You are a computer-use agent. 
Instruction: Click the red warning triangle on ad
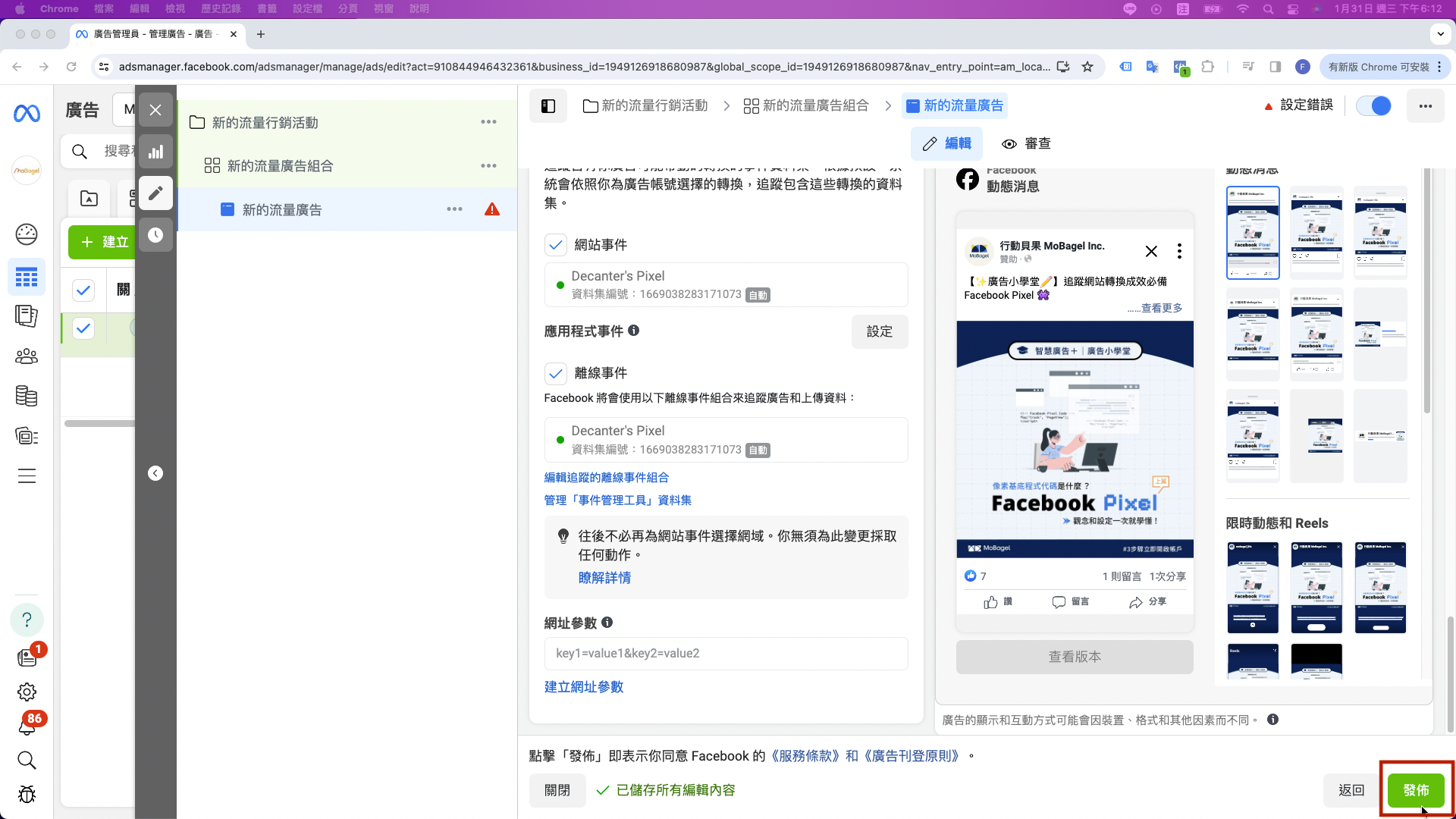pos(492,209)
